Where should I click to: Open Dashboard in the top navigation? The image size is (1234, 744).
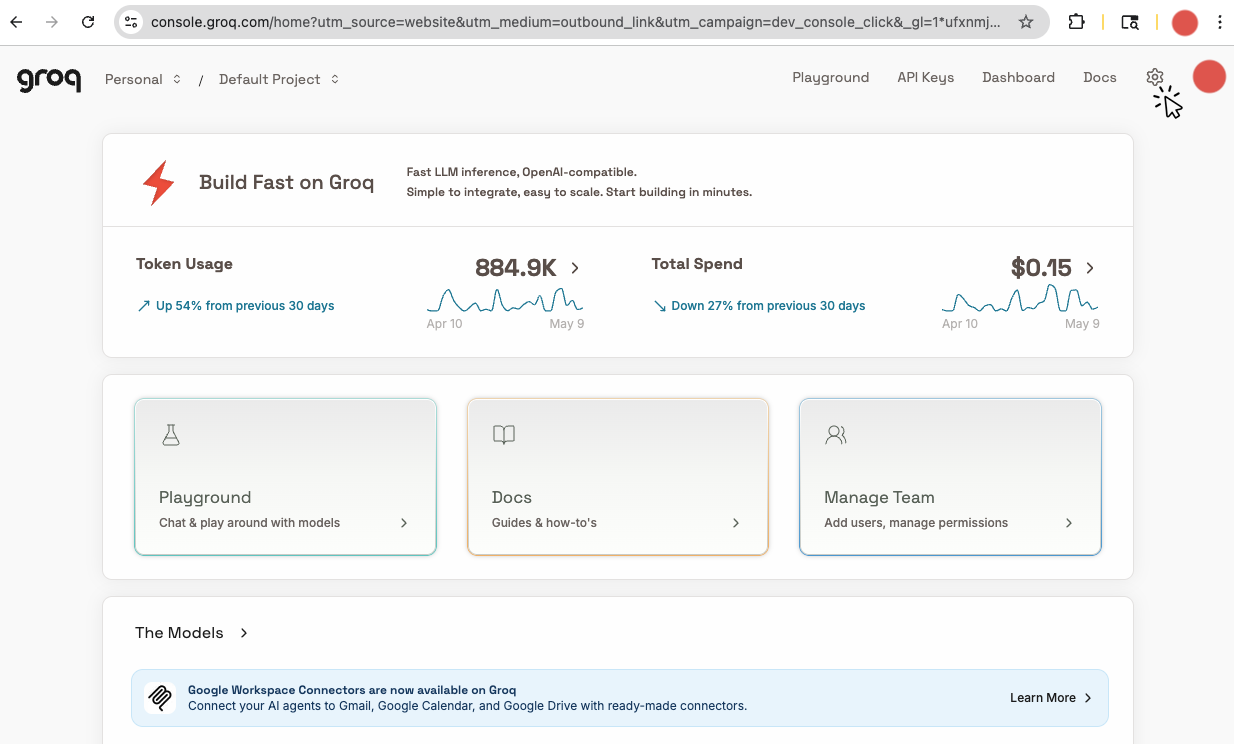[1018, 77]
